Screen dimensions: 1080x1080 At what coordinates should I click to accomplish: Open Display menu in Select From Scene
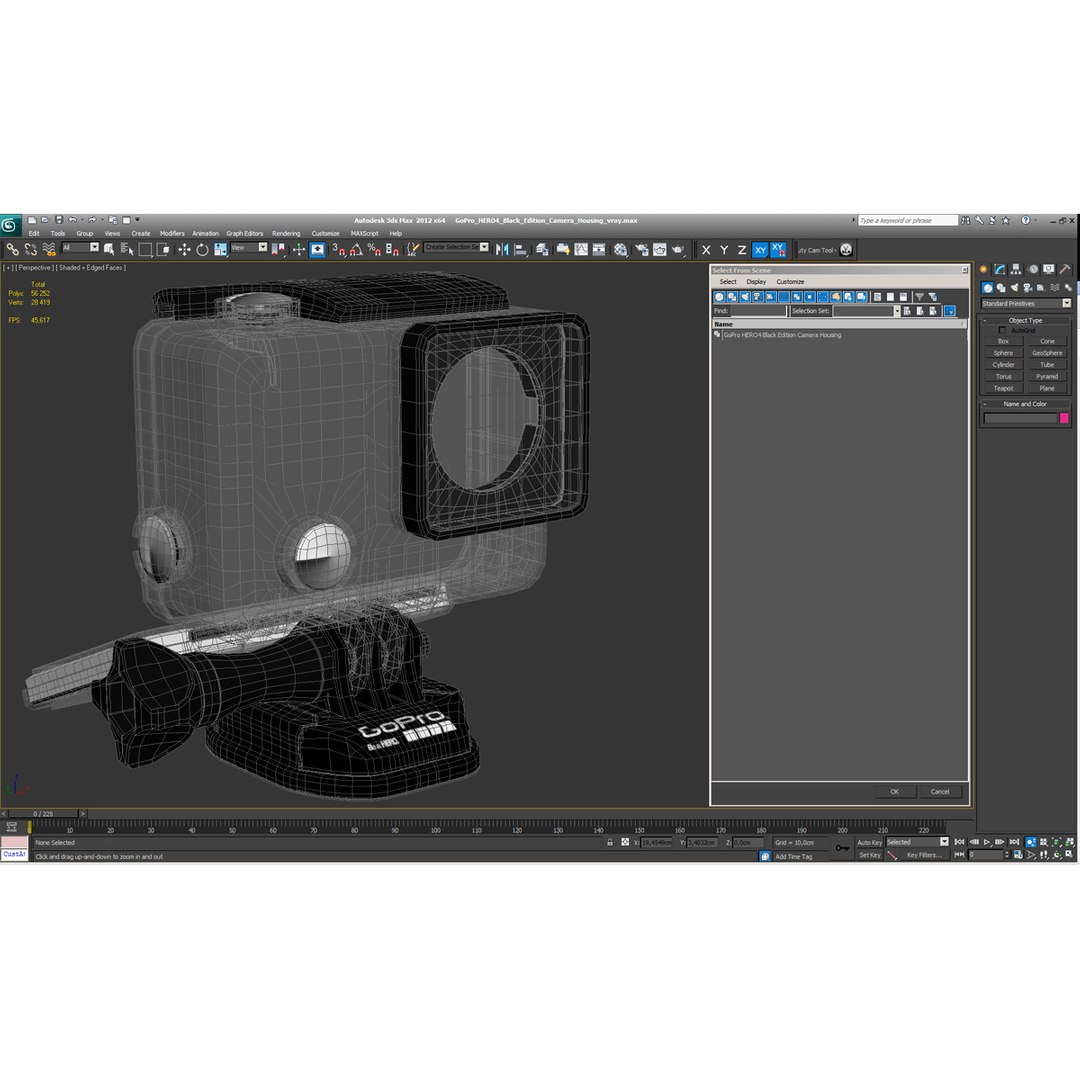pos(756,282)
